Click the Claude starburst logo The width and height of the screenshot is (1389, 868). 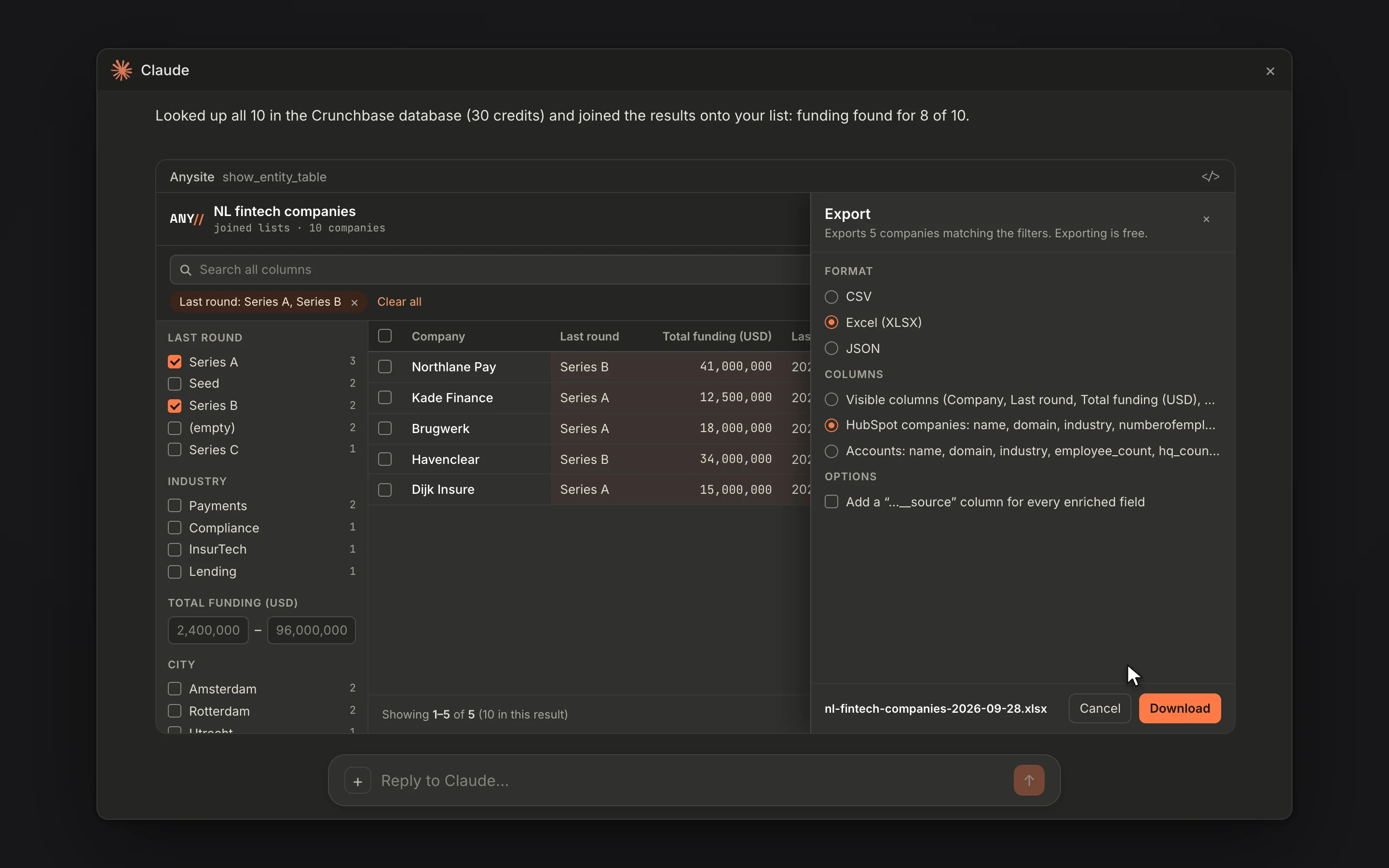point(122,70)
